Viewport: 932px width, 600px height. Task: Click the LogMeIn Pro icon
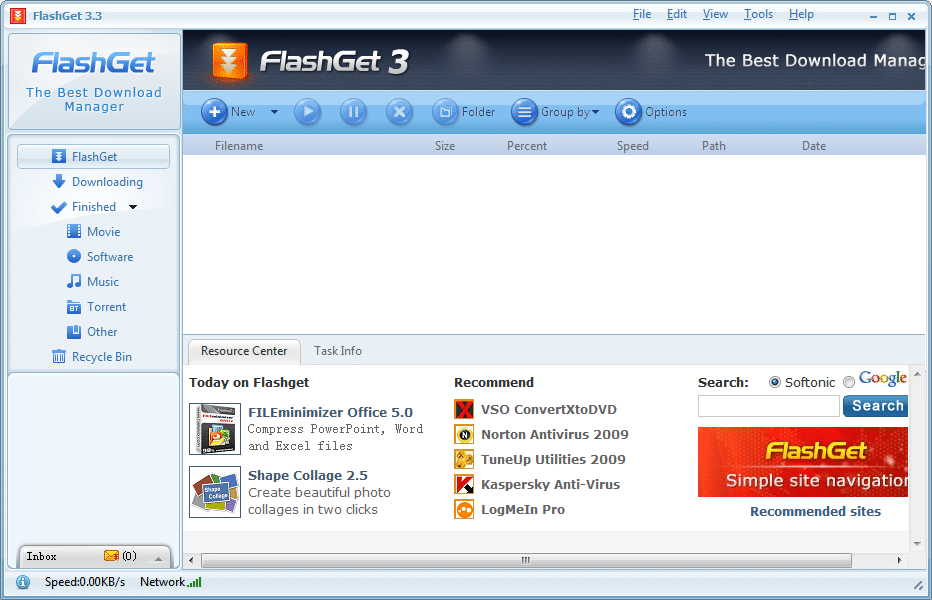click(464, 509)
